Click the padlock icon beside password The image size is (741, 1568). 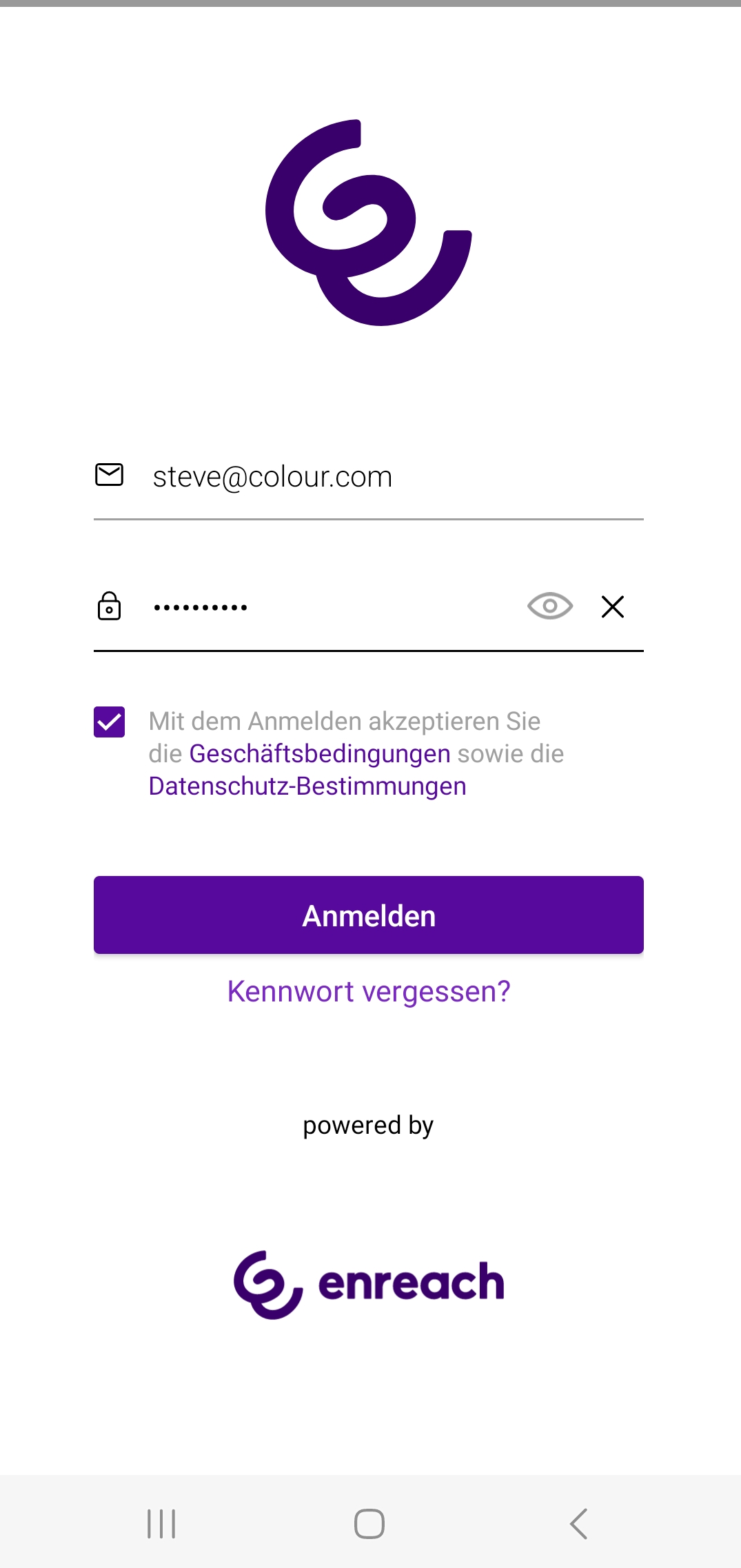109,606
